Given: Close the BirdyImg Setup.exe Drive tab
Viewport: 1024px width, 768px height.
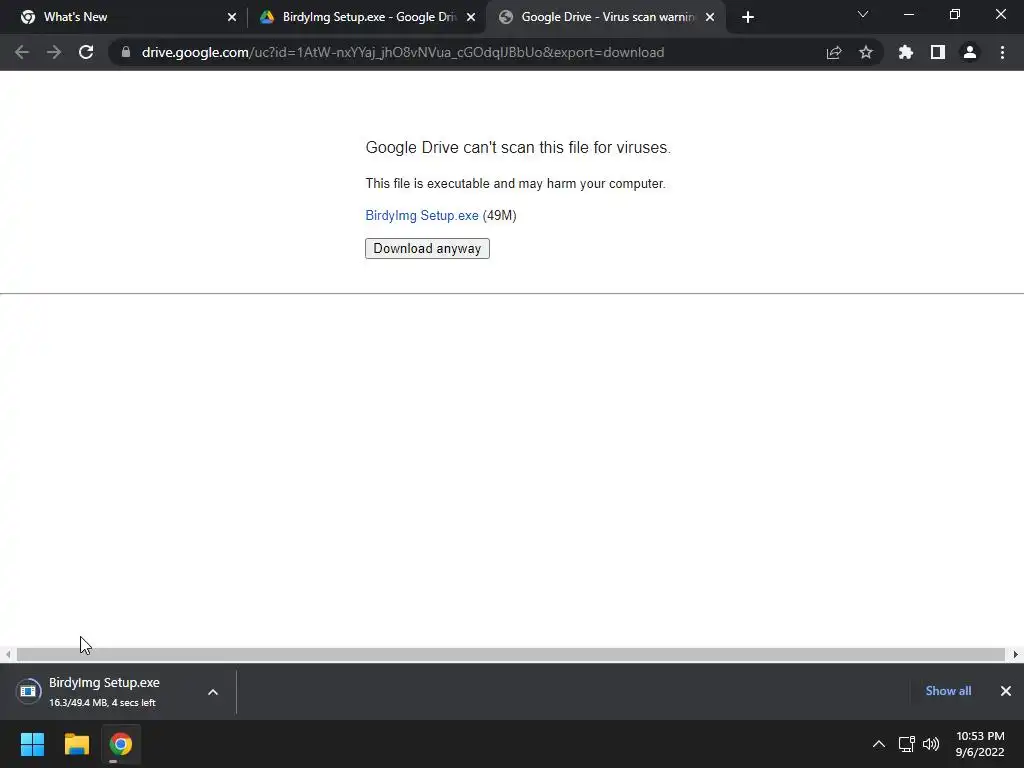Looking at the screenshot, I should coord(471,17).
